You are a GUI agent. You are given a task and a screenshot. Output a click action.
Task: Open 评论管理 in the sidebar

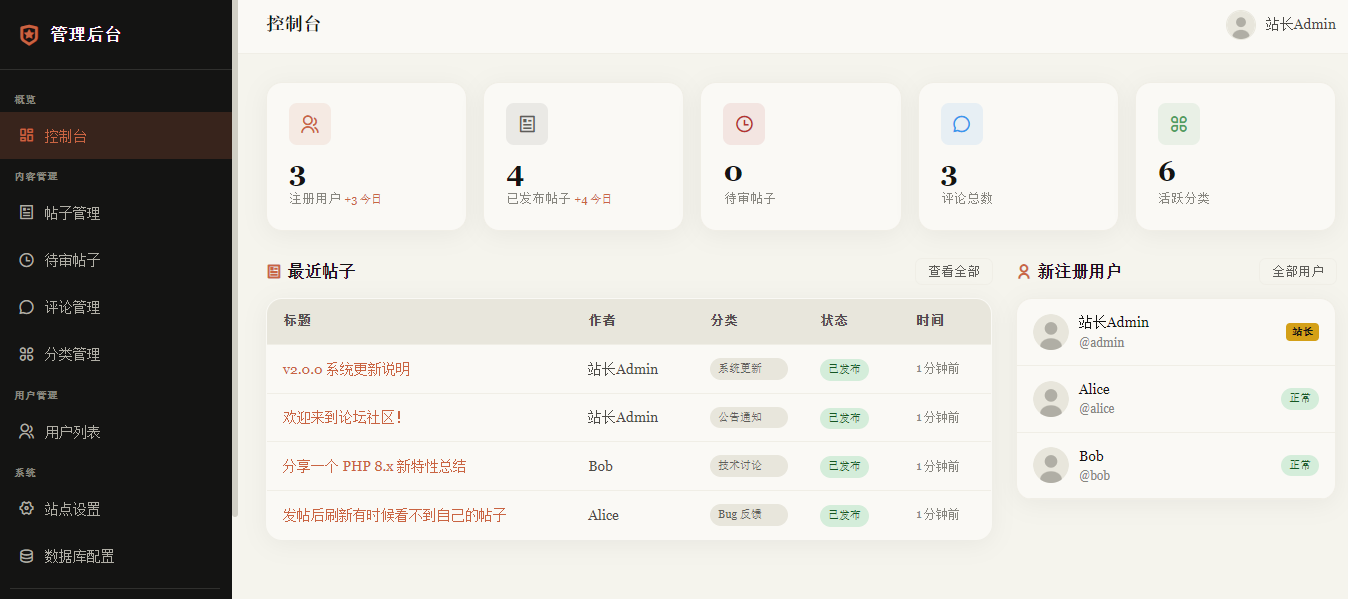(x=116, y=306)
